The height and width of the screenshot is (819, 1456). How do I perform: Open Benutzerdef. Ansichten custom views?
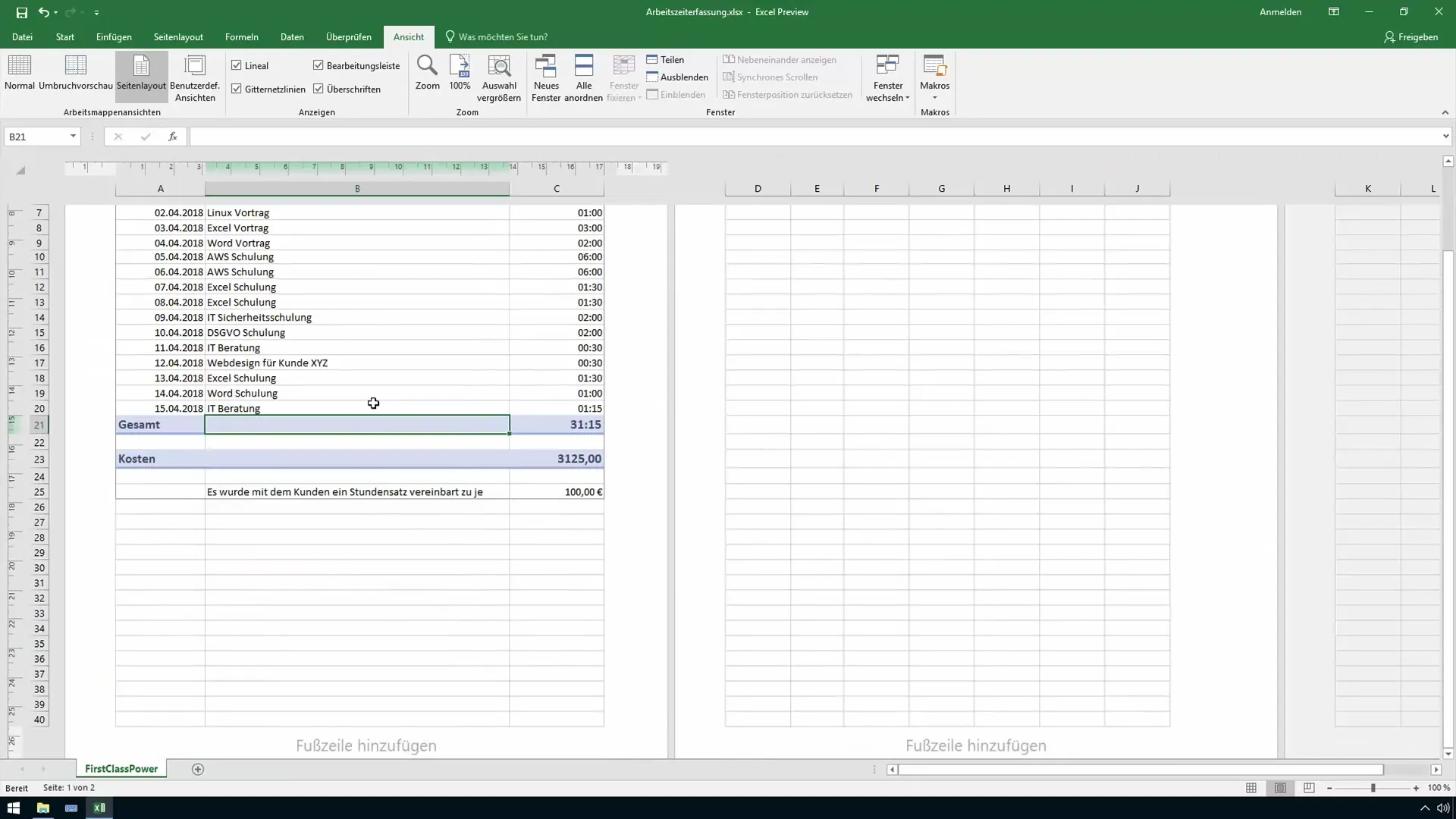195,77
